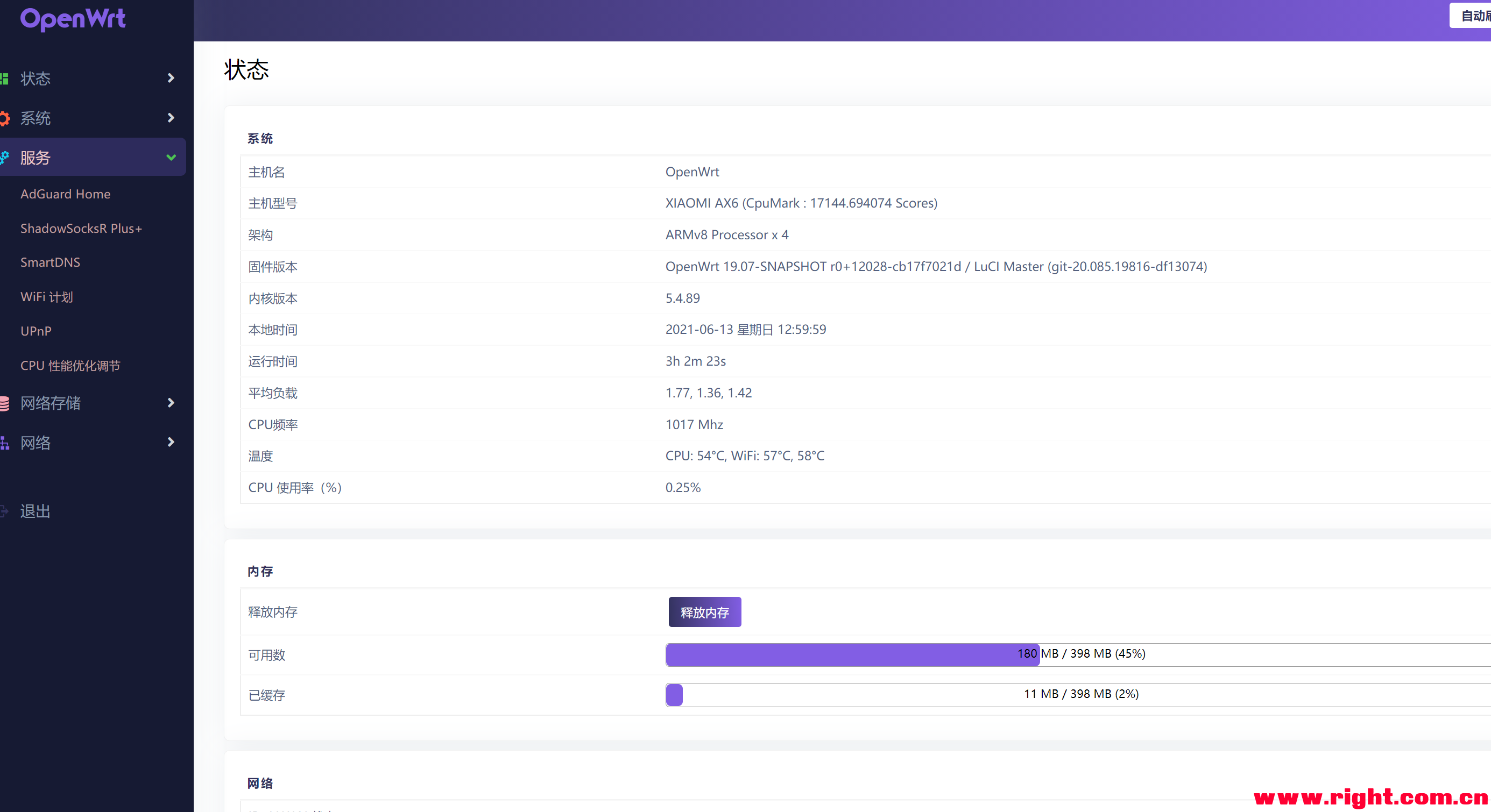
Task: Click the 可用数 row label
Action: 266,656
